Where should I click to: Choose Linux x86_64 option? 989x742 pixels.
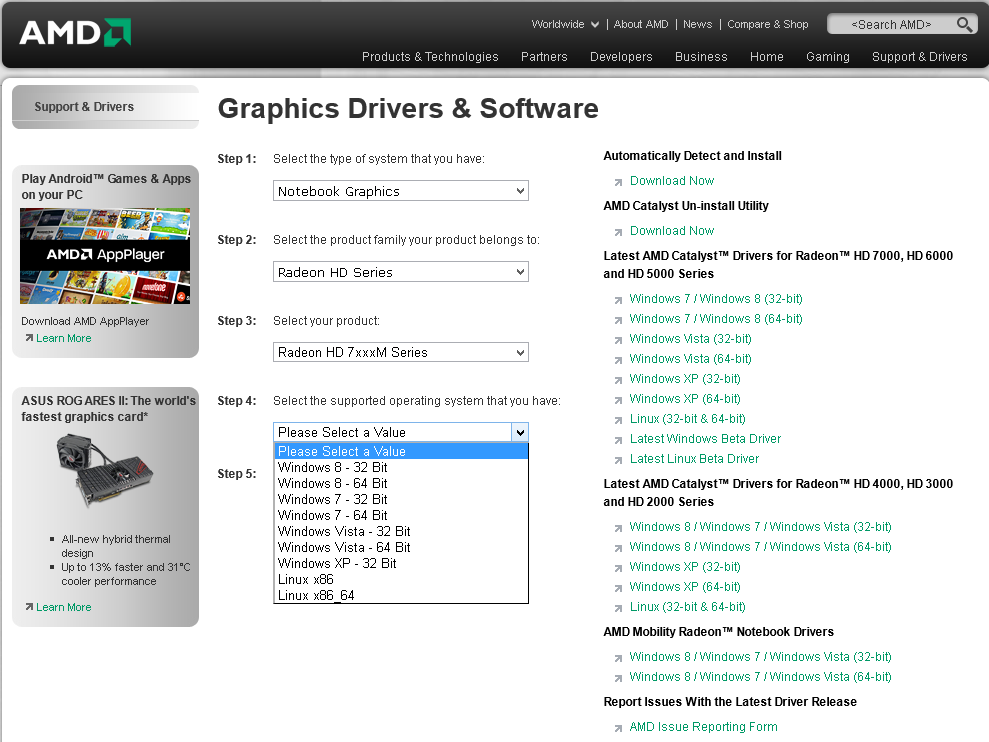(401, 595)
